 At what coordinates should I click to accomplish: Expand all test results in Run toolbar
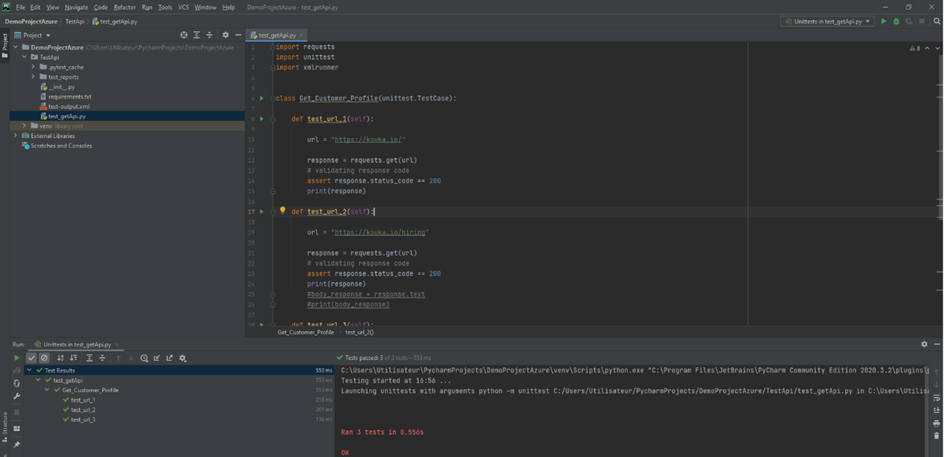click(x=89, y=358)
